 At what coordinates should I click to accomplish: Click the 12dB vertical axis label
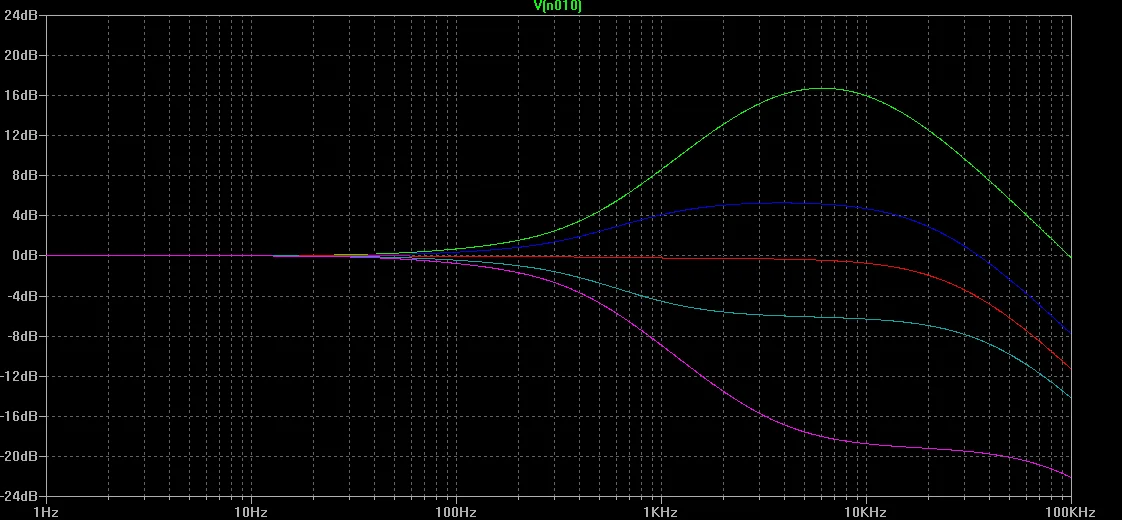[x=21, y=135]
